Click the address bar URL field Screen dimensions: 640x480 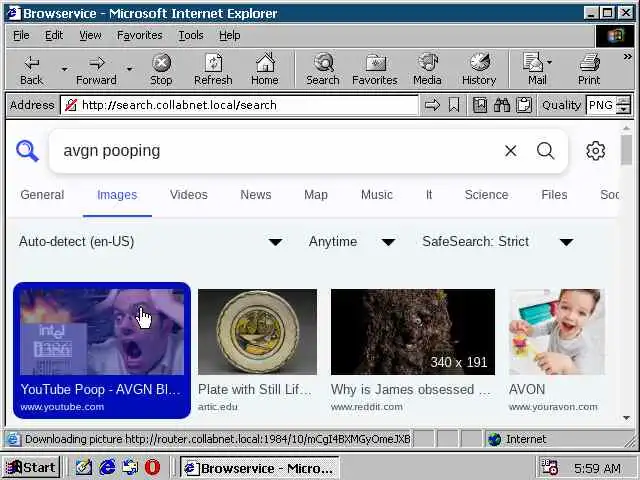tap(239, 105)
